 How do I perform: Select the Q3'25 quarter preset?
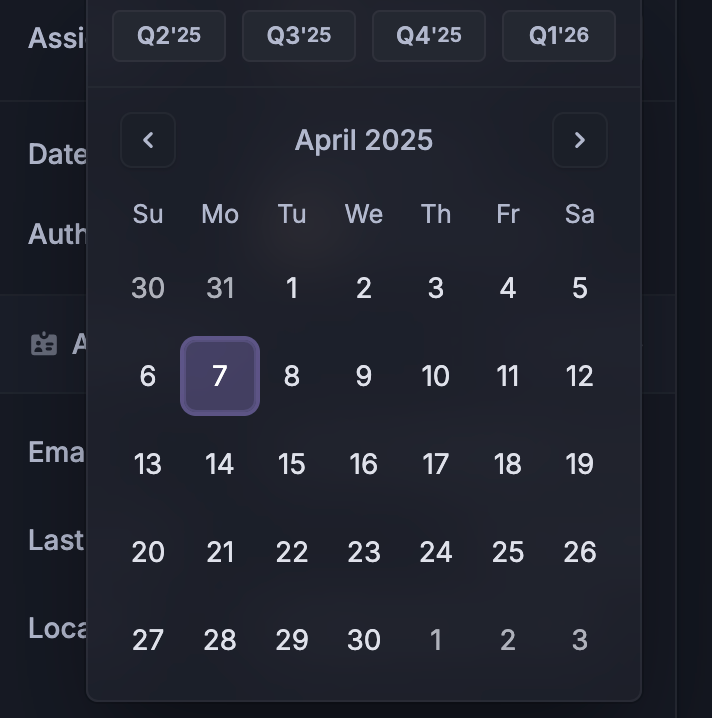299,36
